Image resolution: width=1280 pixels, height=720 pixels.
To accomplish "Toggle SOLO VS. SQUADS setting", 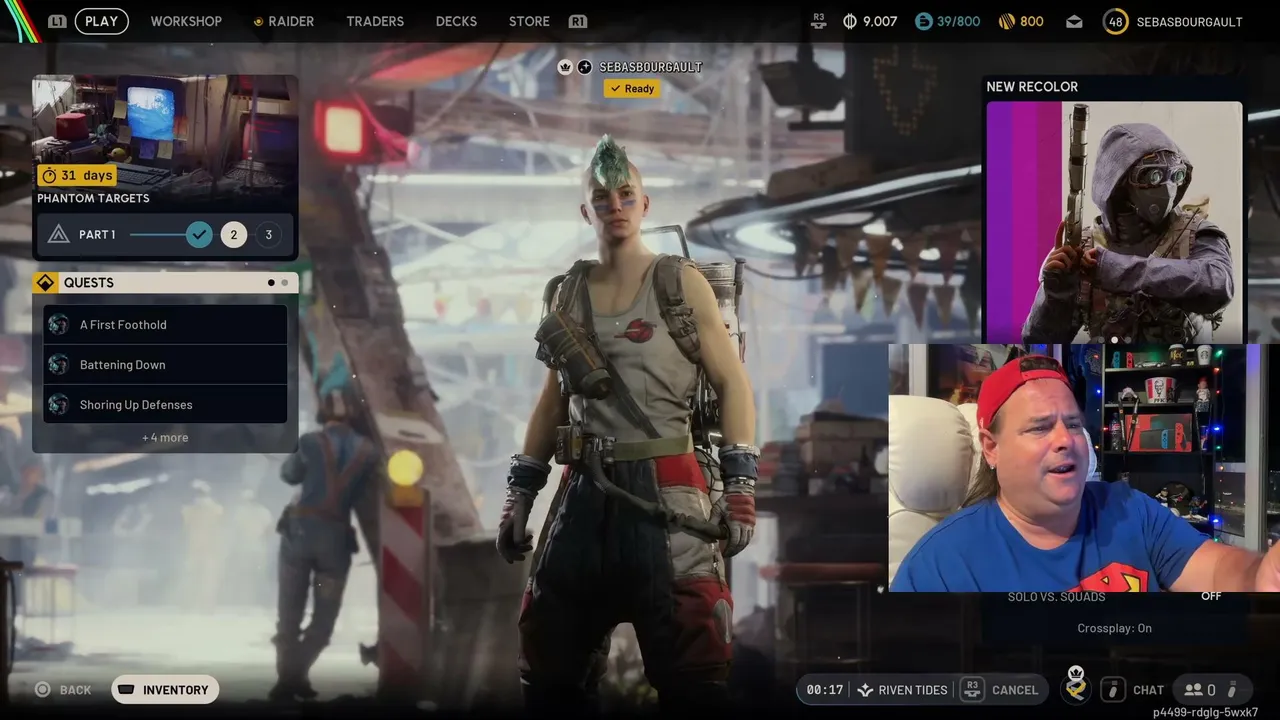I will (1114, 596).
